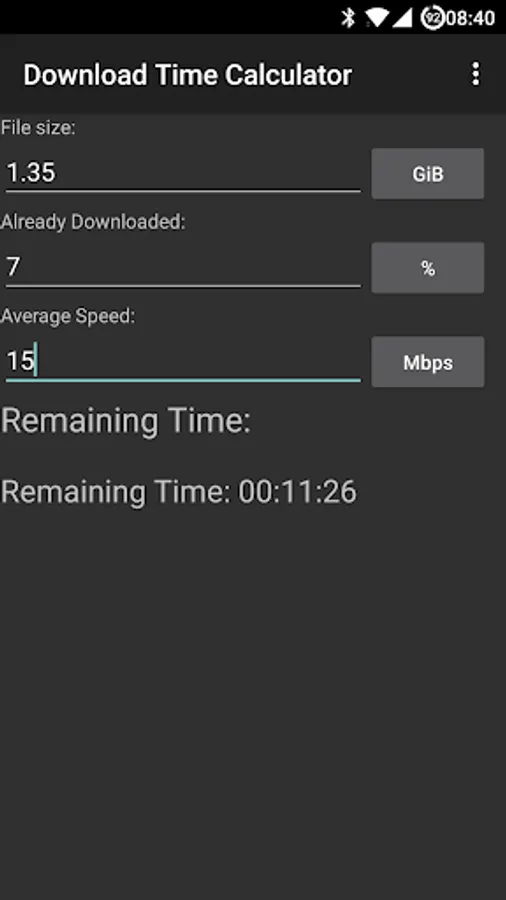Tap the 08:40 clock in status bar
This screenshot has height=900, width=506.
[x=470, y=18]
